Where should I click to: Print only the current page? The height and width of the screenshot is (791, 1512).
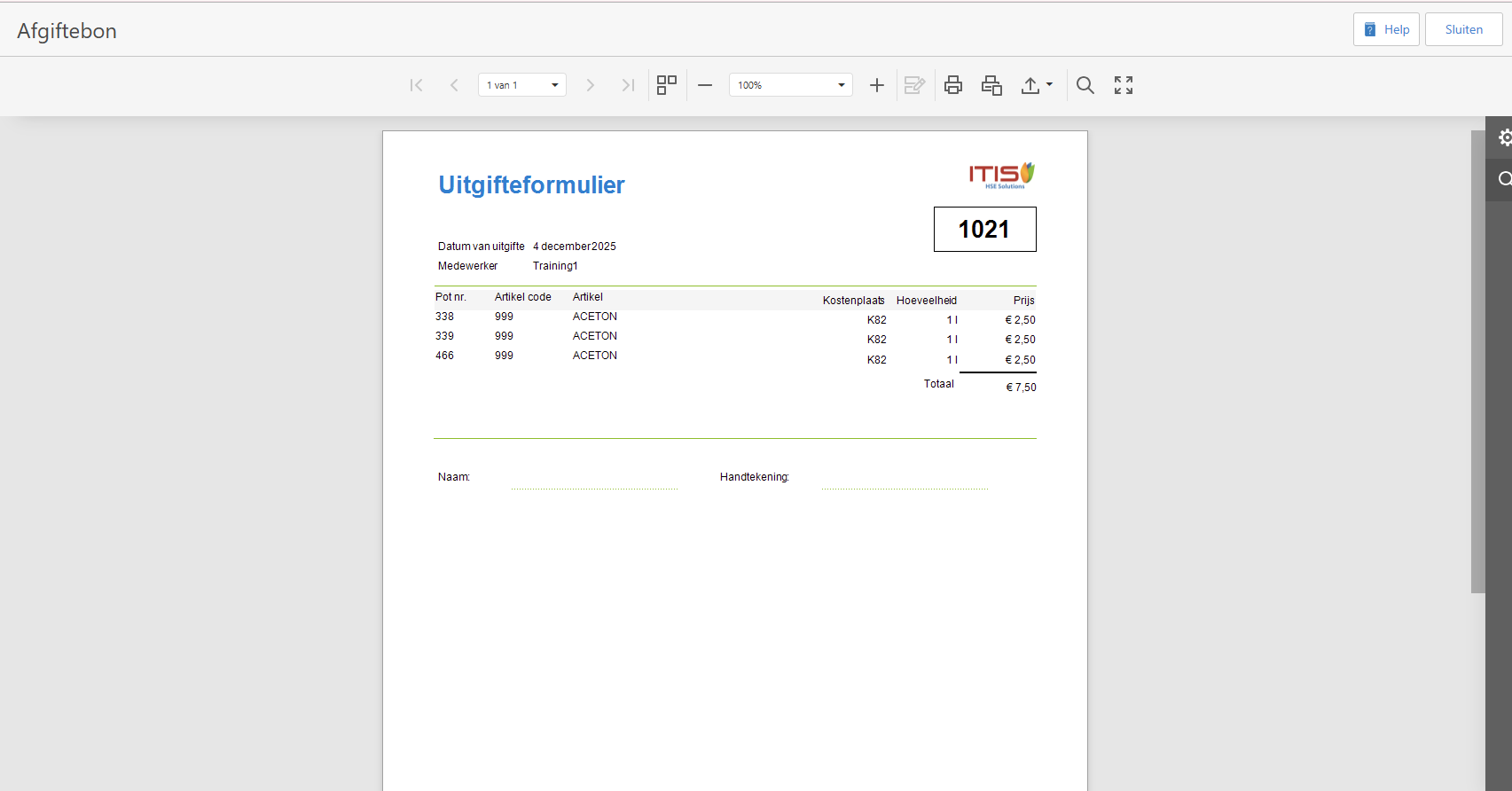(991, 85)
